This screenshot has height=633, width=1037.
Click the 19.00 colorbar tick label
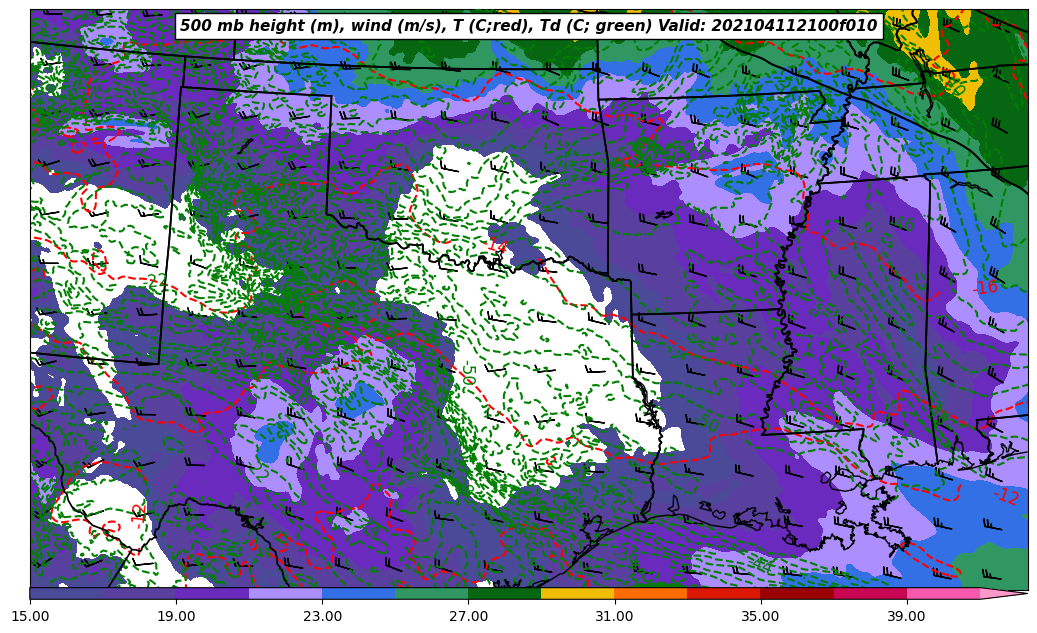[x=176, y=617]
